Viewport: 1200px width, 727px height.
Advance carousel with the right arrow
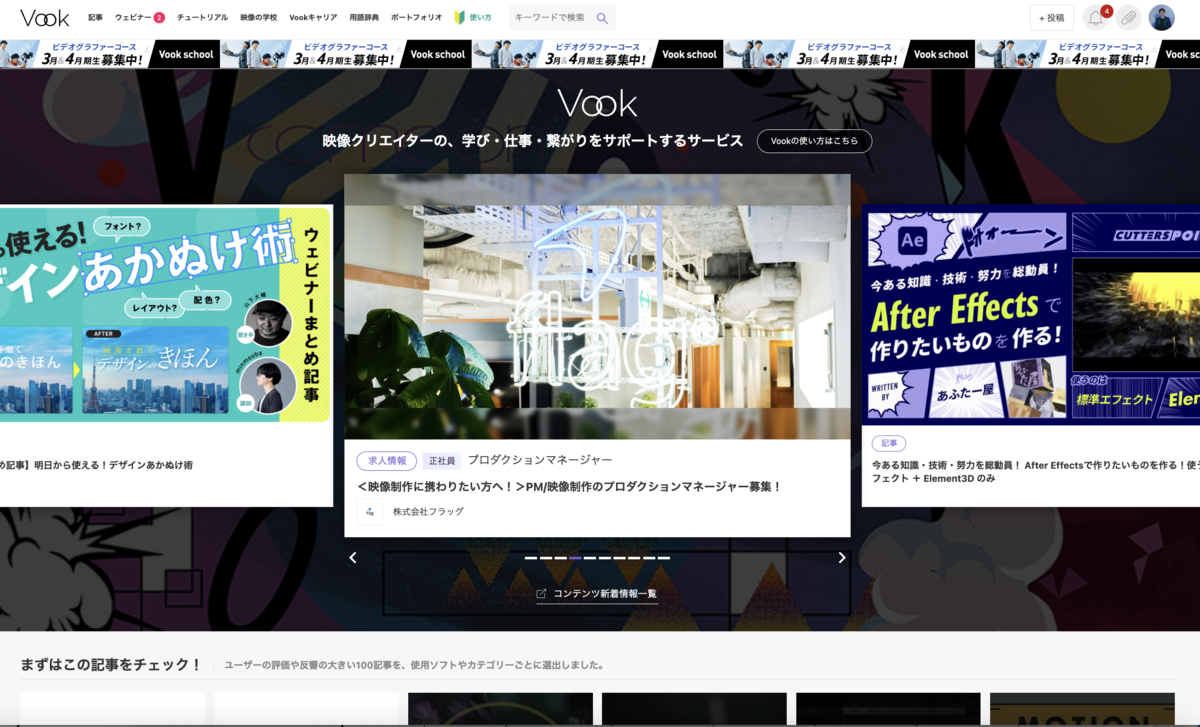841,558
